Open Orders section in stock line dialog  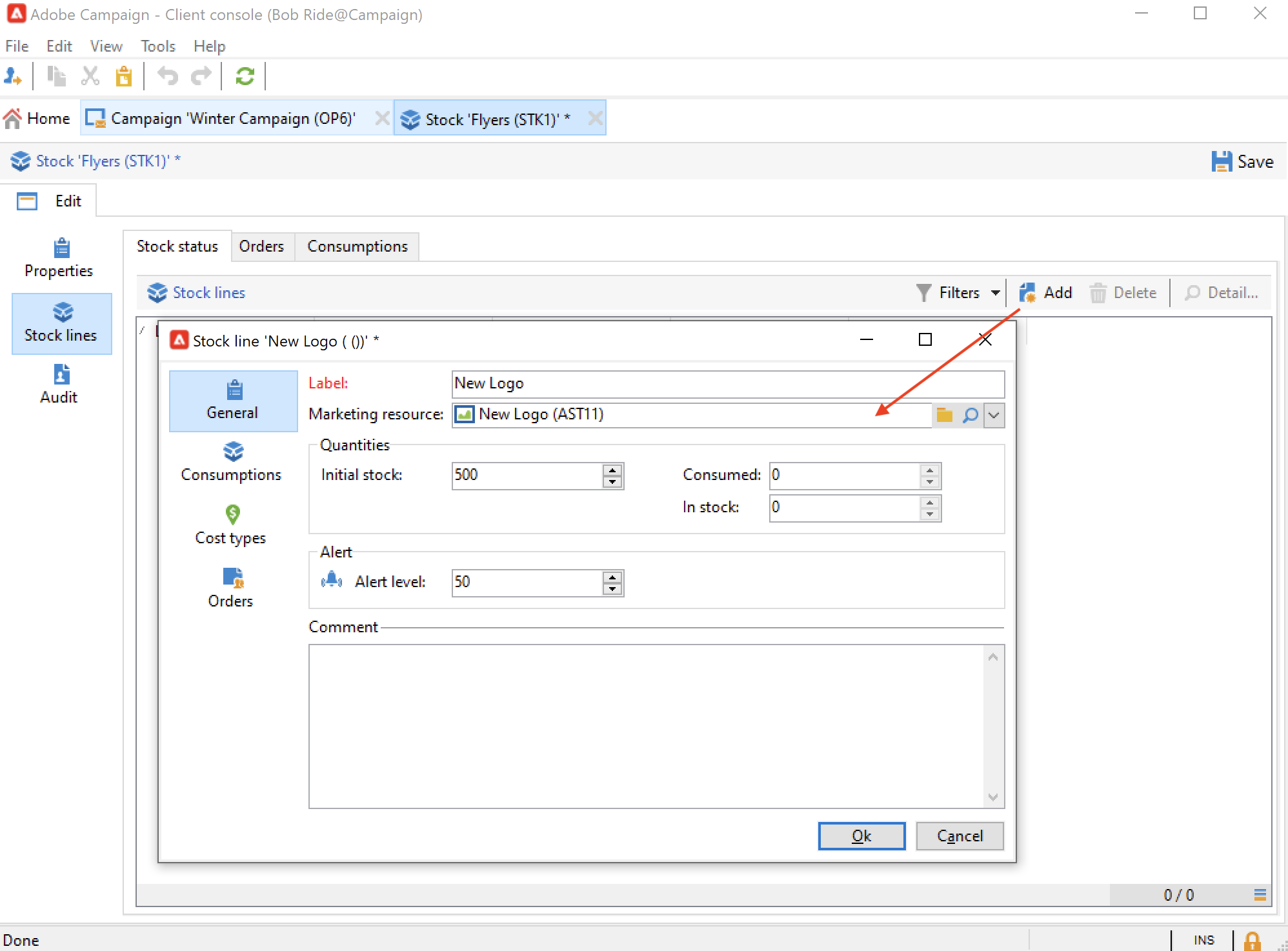(x=231, y=587)
